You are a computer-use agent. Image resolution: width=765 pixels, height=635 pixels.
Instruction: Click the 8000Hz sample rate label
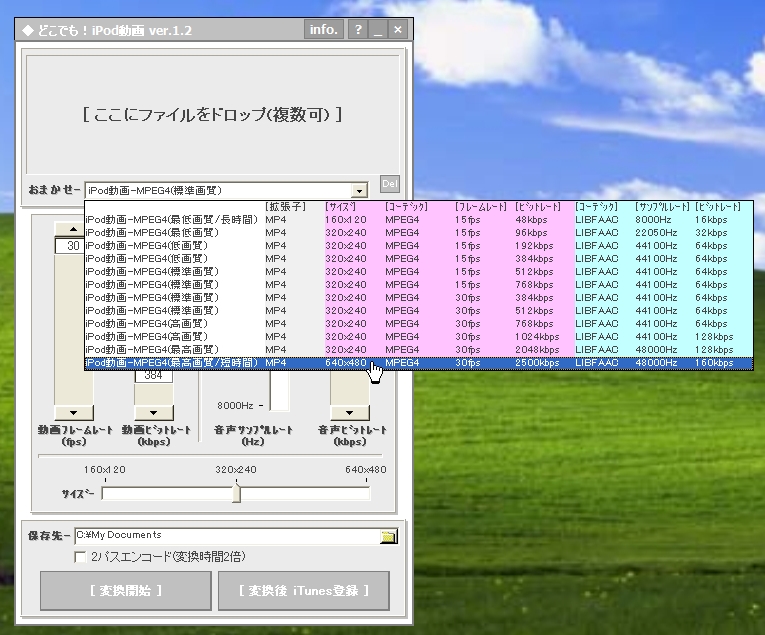(x=235, y=406)
